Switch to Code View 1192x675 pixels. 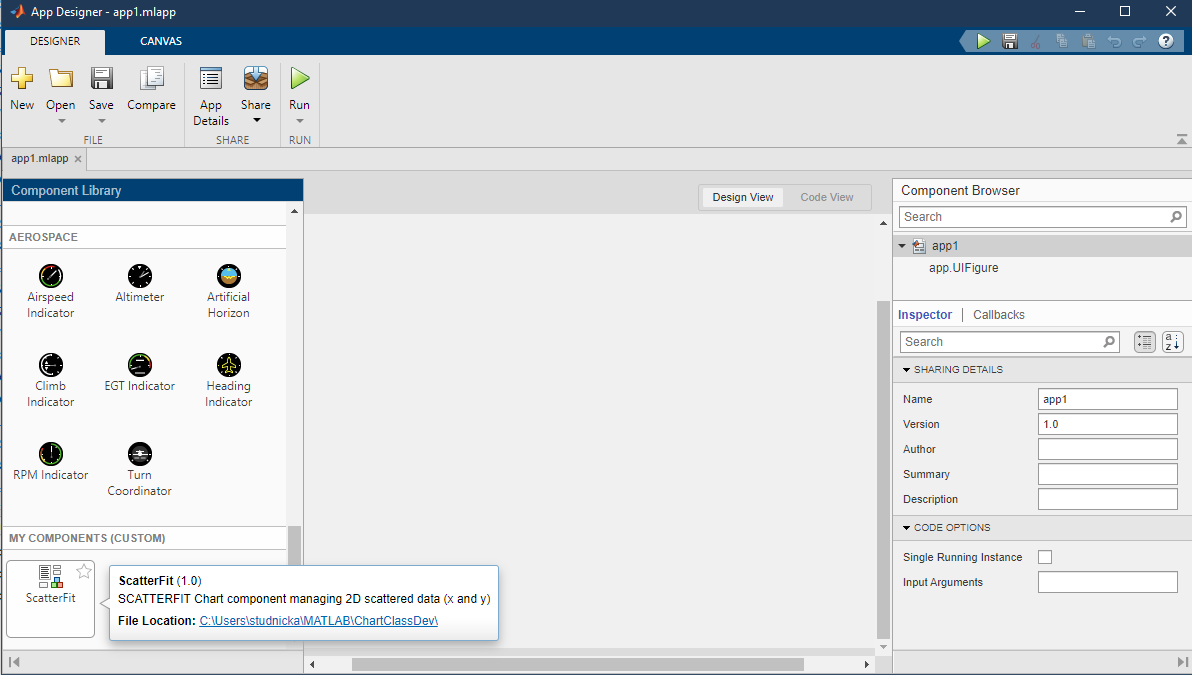point(826,197)
